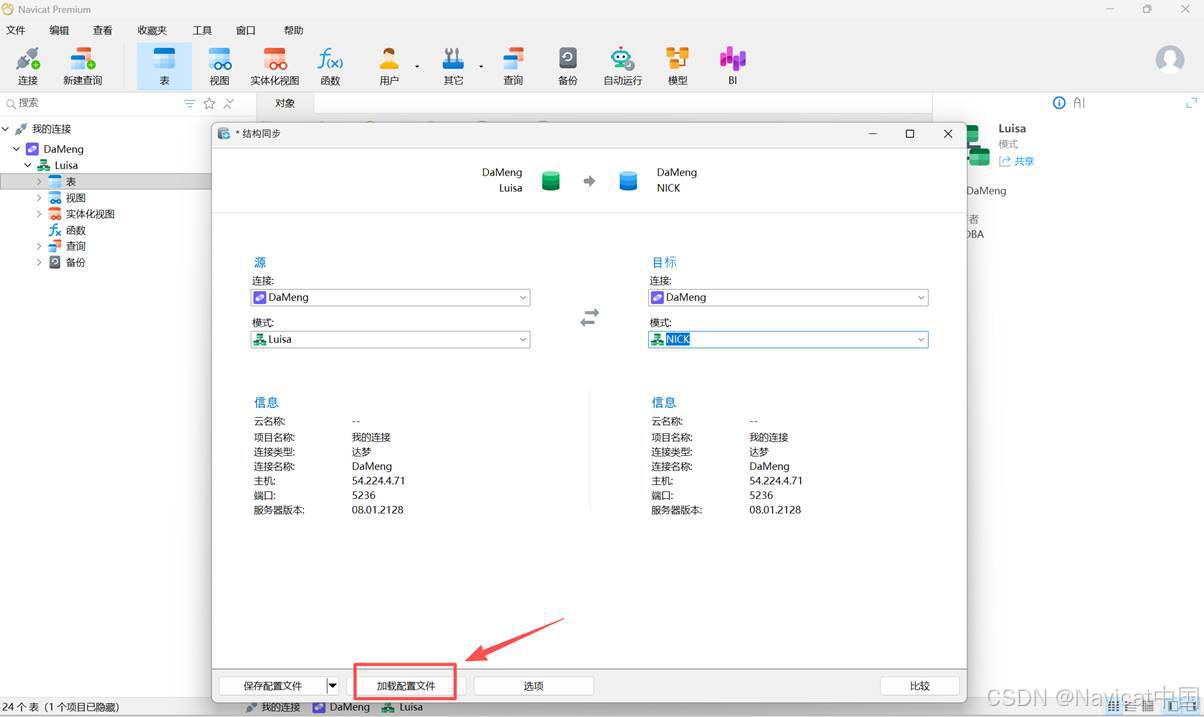This screenshot has width=1204, height=717.
Task: Click the expand panel icon in the right pane
Action: point(1191,103)
